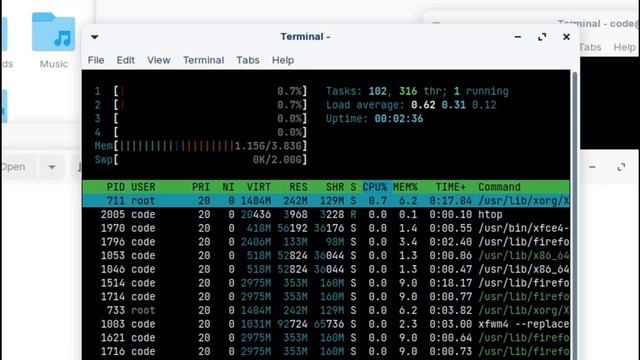Select process row PID 1714
Image resolution: width=640 pixels, height=360 pixels.
pos(326,297)
